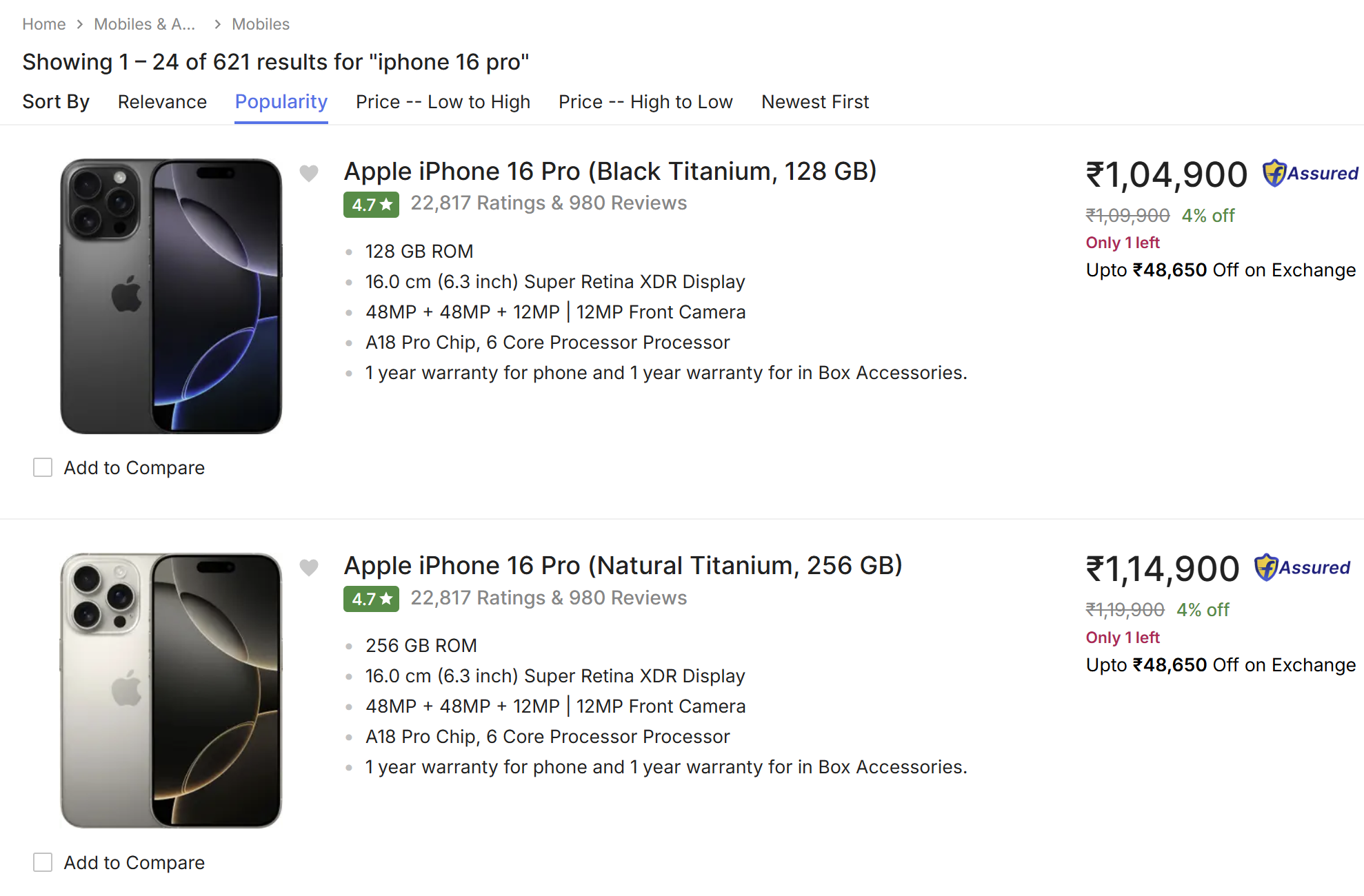Click the 4.7 star rating badge of first product
This screenshot has width=1364, height=896.
[x=371, y=204]
